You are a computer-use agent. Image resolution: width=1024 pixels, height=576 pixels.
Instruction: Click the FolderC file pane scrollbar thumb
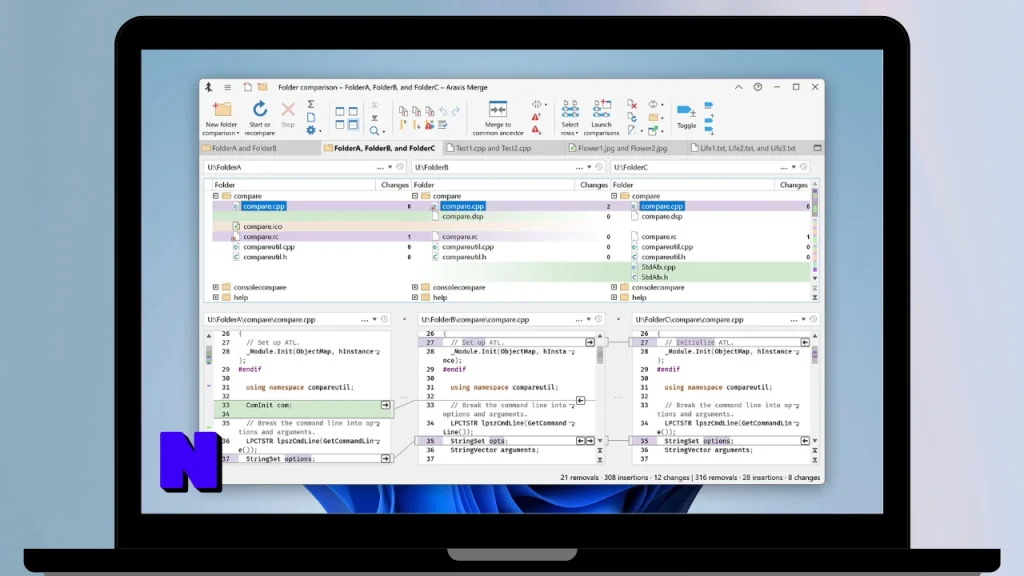(x=814, y=355)
